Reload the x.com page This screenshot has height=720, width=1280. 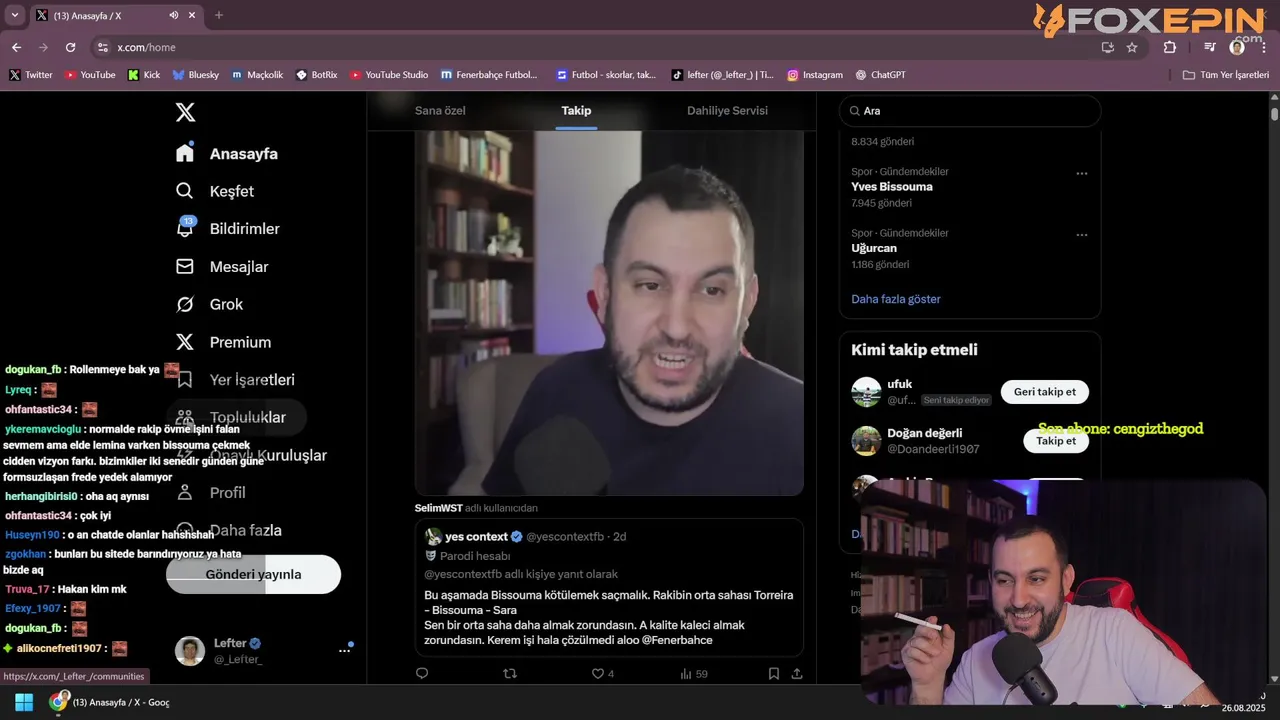click(70, 47)
